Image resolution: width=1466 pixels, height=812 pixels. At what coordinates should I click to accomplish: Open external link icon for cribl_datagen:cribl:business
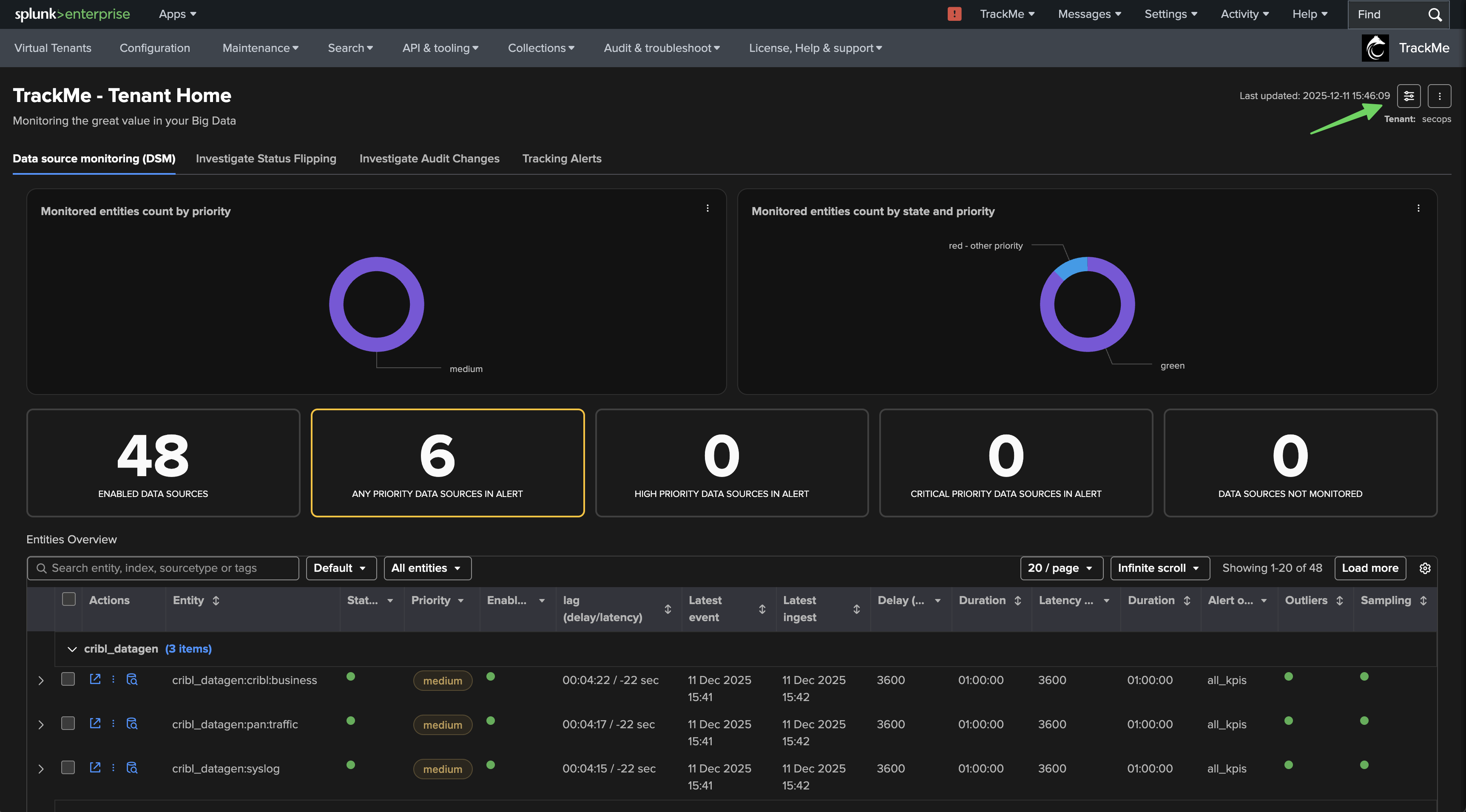tap(95, 679)
